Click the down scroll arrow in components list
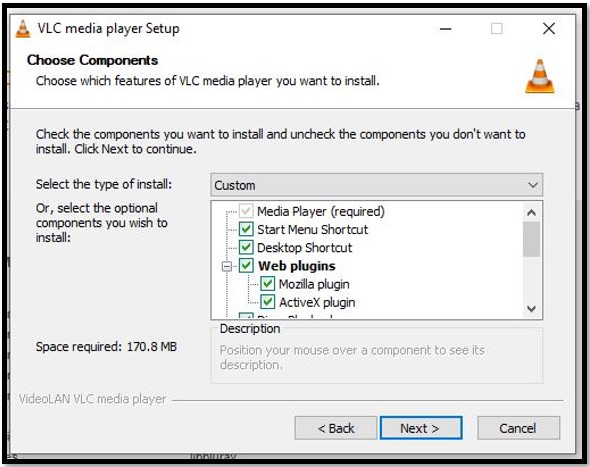 tap(531, 309)
